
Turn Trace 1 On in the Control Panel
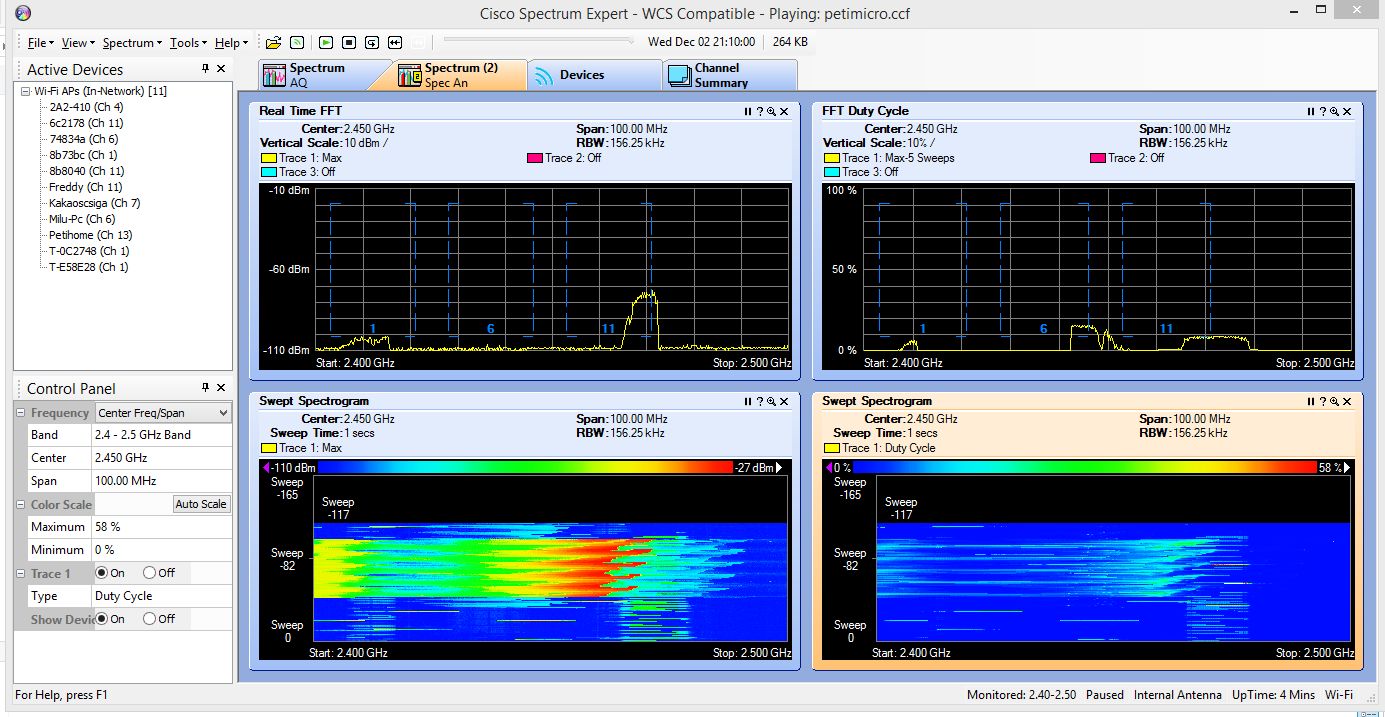click(x=101, y=573)
